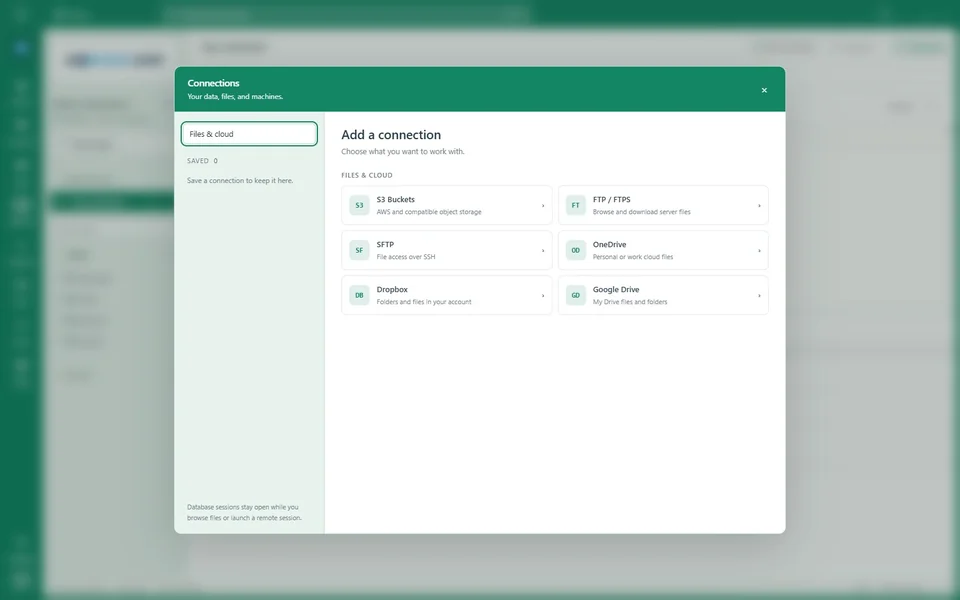The width and height of the screenshot is (960, 600).
Task: Close the Connections dialog
Action: click(764, 90)
